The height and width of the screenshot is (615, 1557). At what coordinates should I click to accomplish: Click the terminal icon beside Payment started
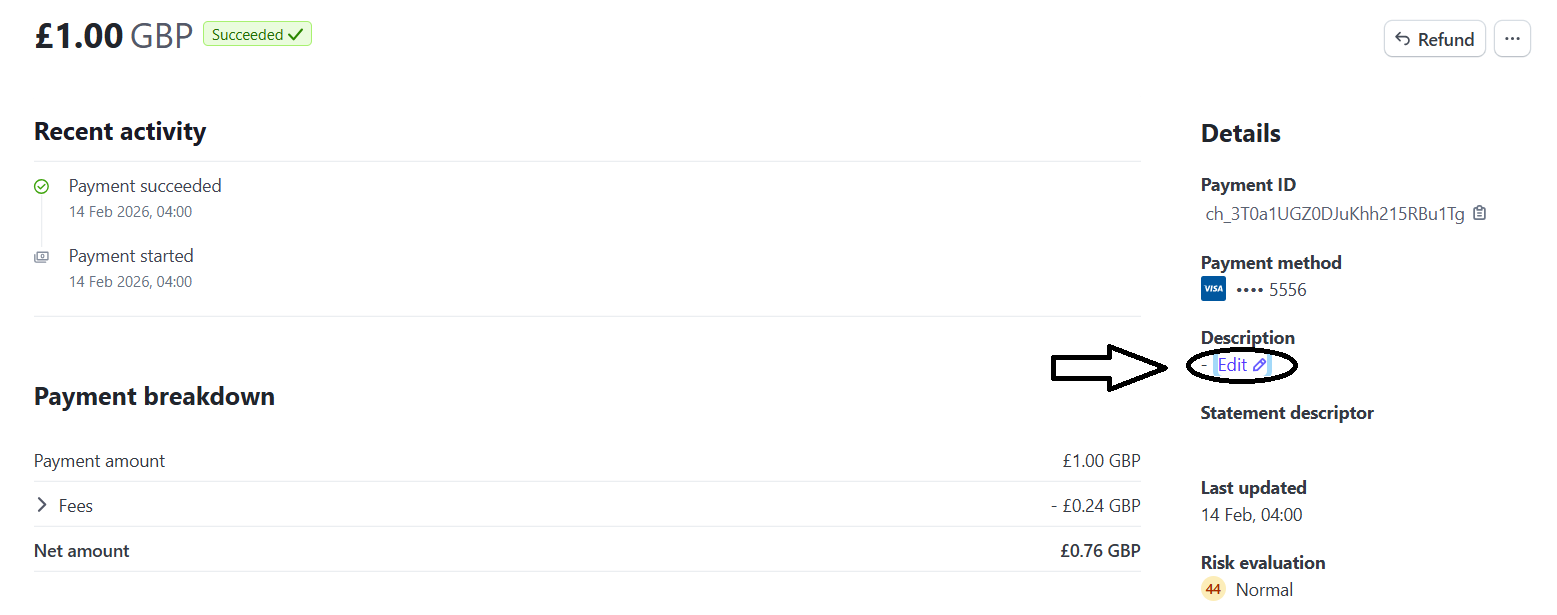(x=41, y=256)
